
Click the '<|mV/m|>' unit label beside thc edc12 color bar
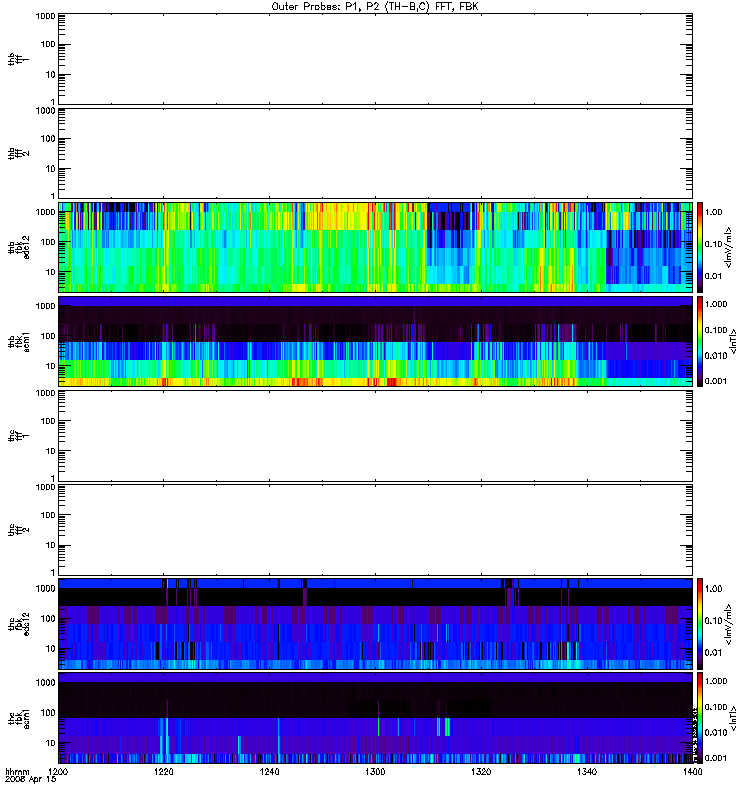(729, 624)
